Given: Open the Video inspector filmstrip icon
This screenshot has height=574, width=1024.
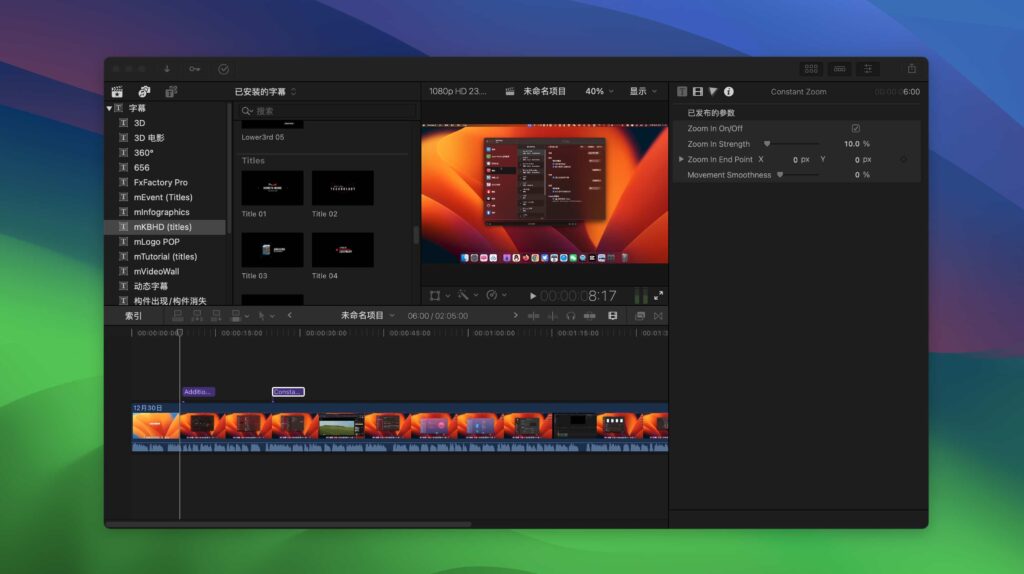Looking at the screenshot, I should click(697, 91).
